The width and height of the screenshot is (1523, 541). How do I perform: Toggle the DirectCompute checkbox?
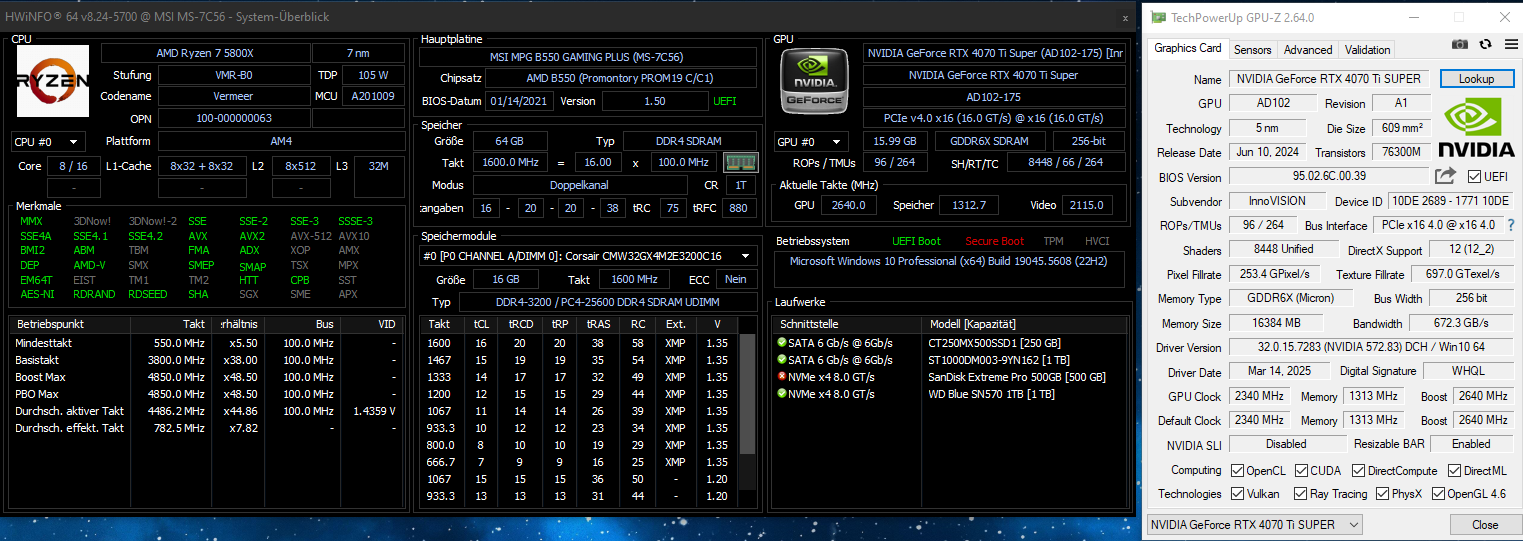tap(1360, 470)
